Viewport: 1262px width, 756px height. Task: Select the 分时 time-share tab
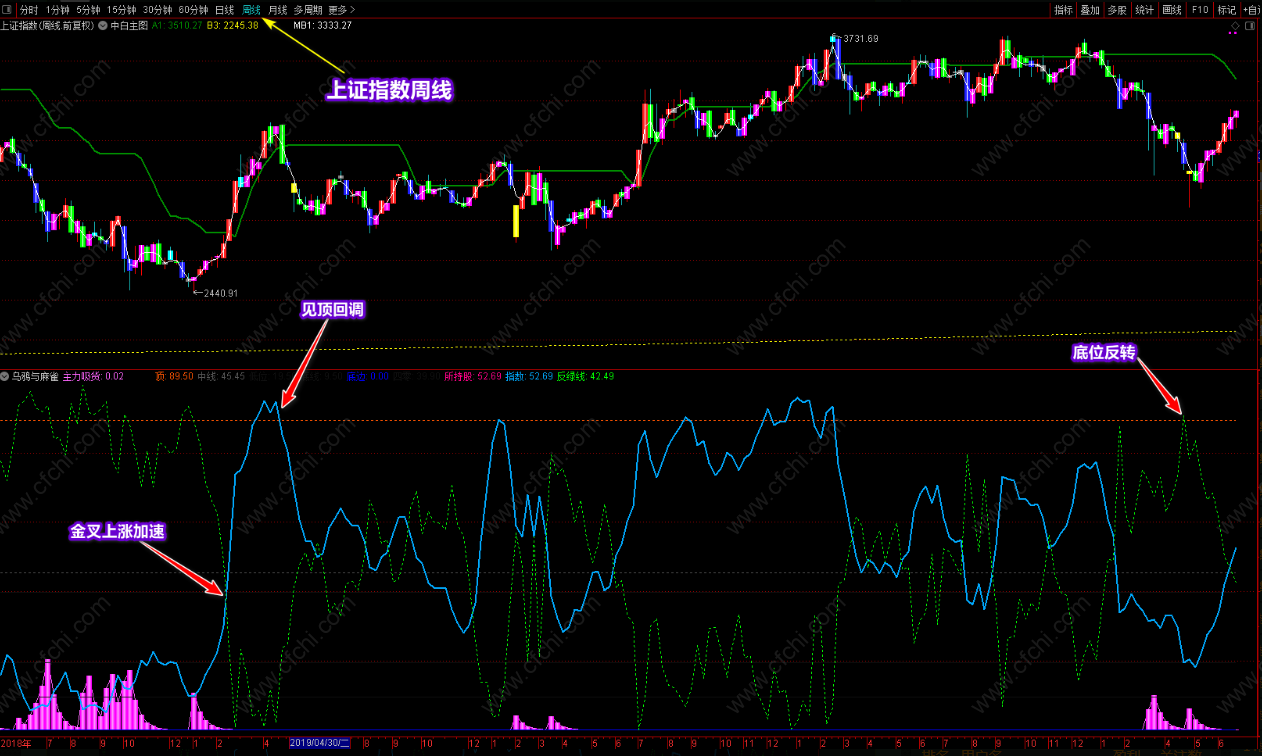(x=29, y=9)
